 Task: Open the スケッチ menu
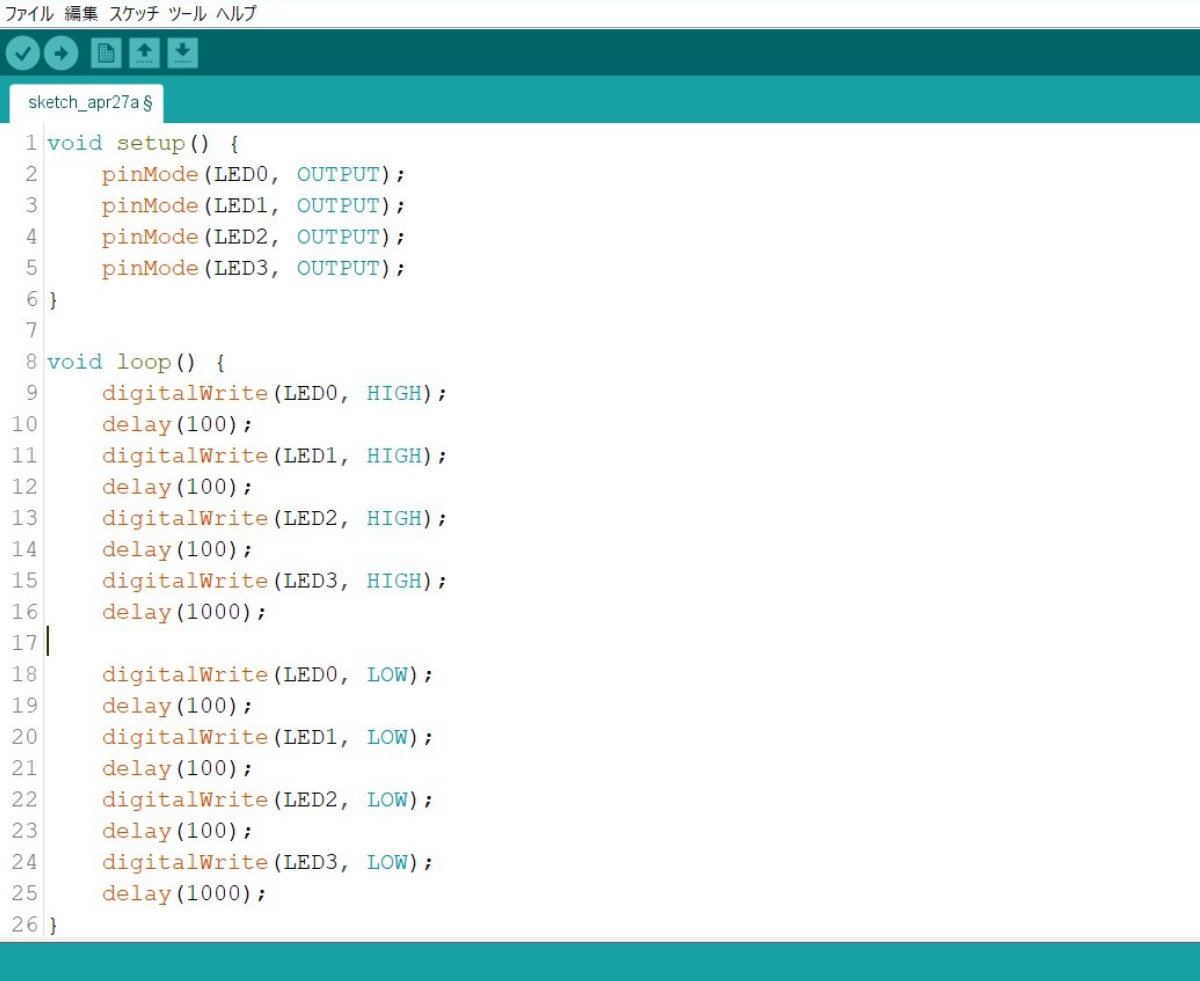point(134,13)
